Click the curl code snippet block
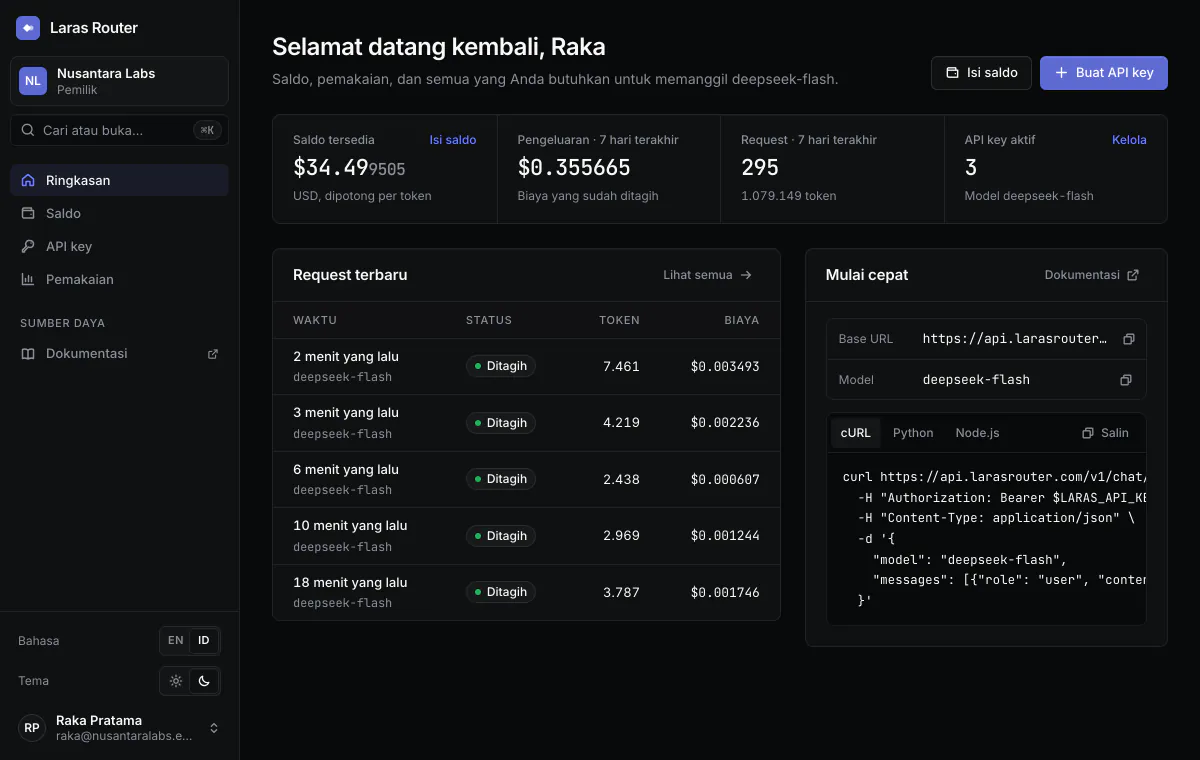The height and width of the screenshot is (760, 1200). (987, 540)
